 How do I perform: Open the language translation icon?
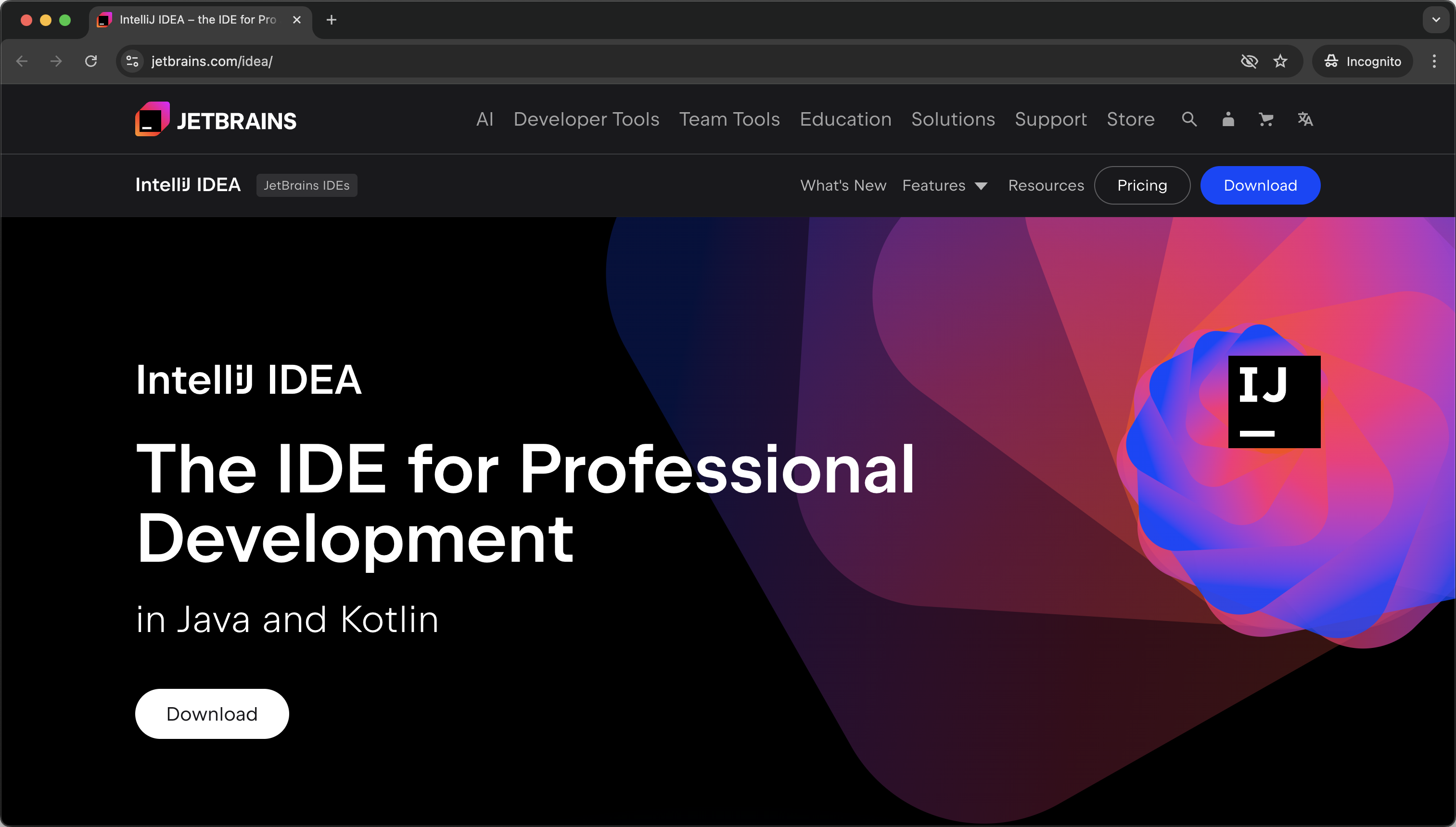[1305, 119]
